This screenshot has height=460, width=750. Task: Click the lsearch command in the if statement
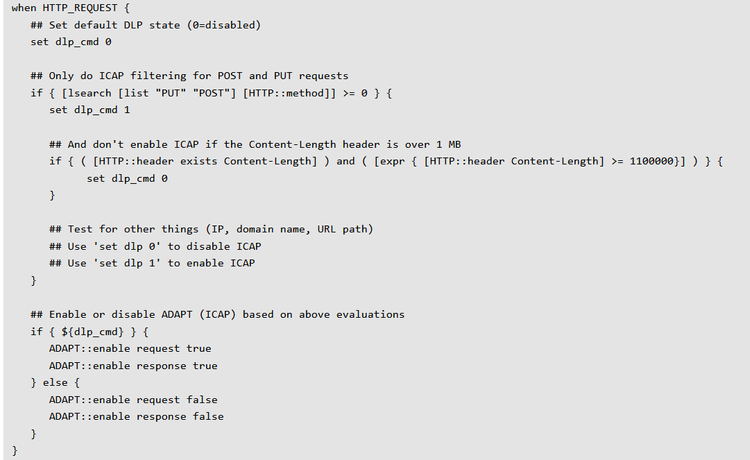pyautogui.click(x=90, y=93)
